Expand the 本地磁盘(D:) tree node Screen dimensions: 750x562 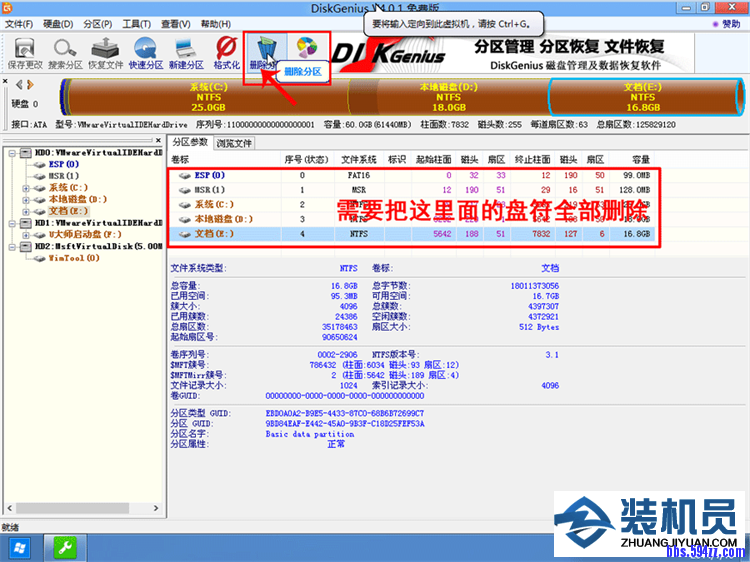(x=26, y=199)
